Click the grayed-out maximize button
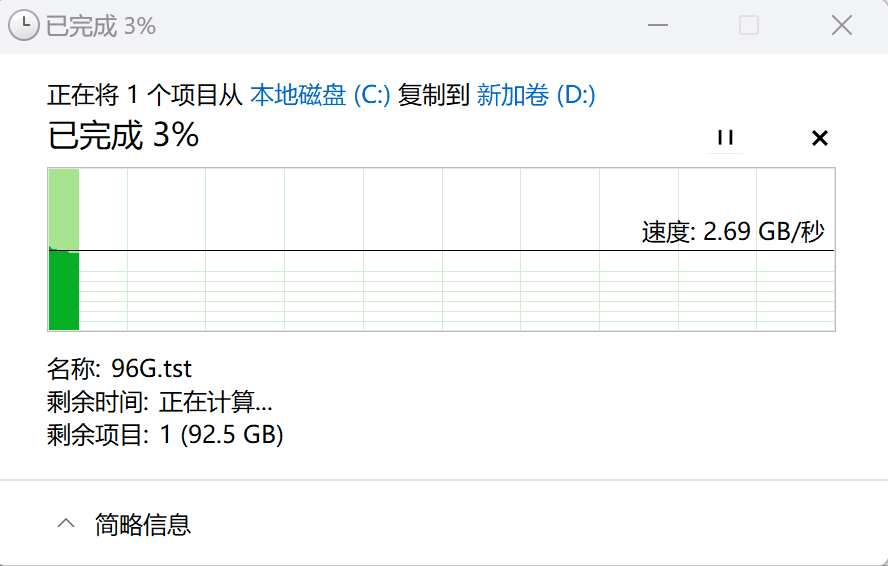 748,26
